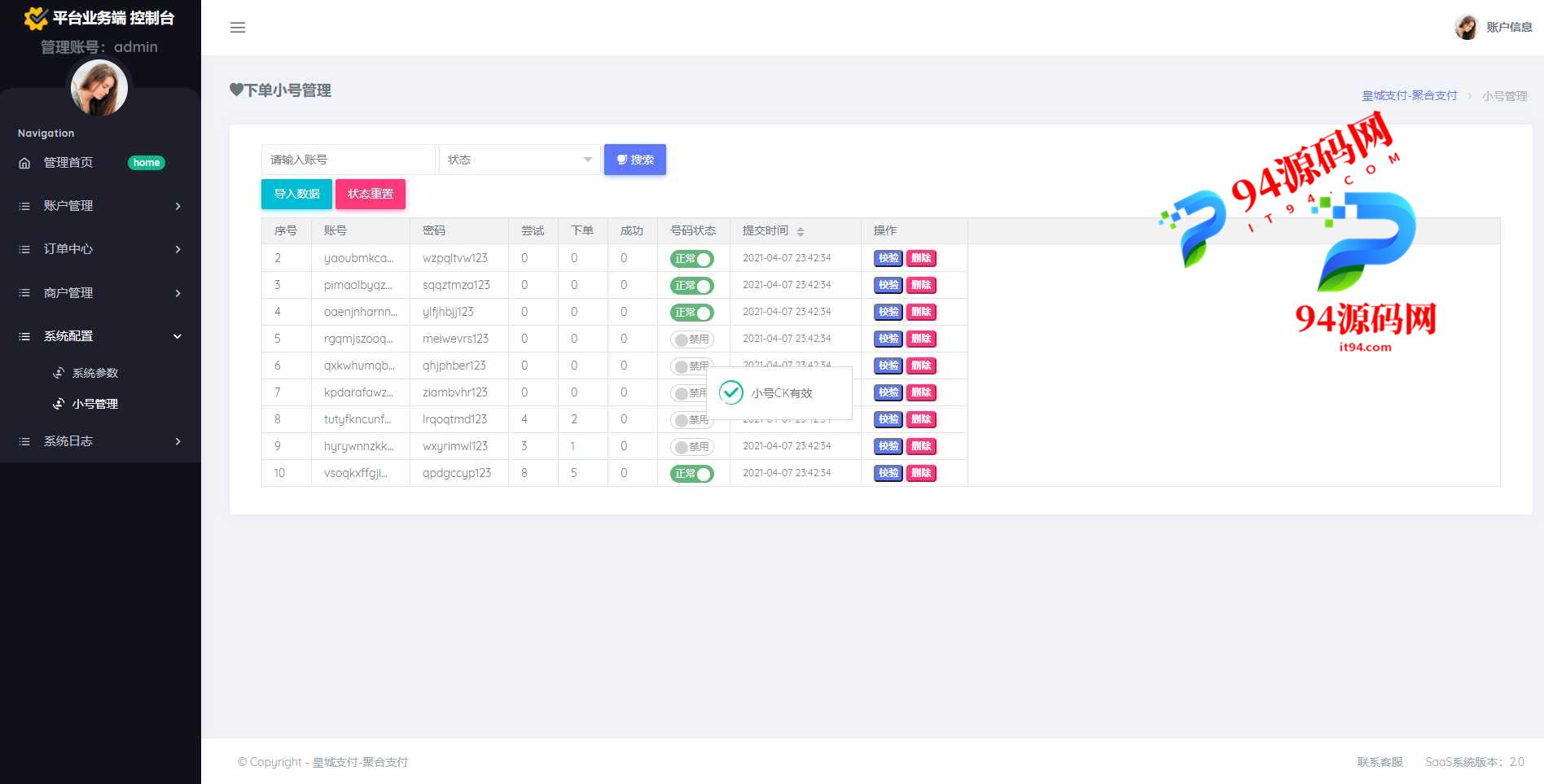Click 校验 for vsoqkxffgji row
The height and width of the screenshot is (784, 1544).
888,473
